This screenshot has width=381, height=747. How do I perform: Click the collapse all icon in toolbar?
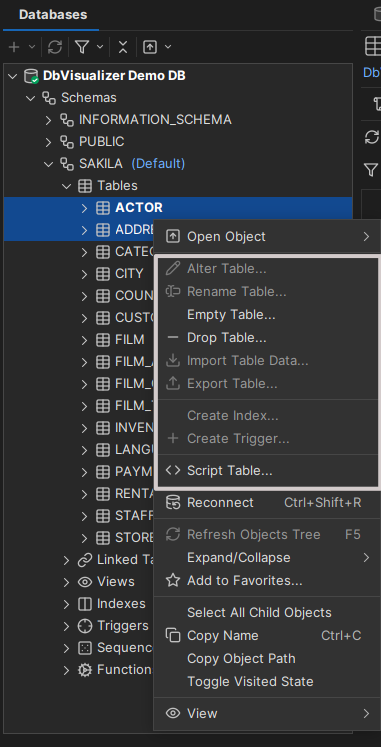[x=123, y=47]
